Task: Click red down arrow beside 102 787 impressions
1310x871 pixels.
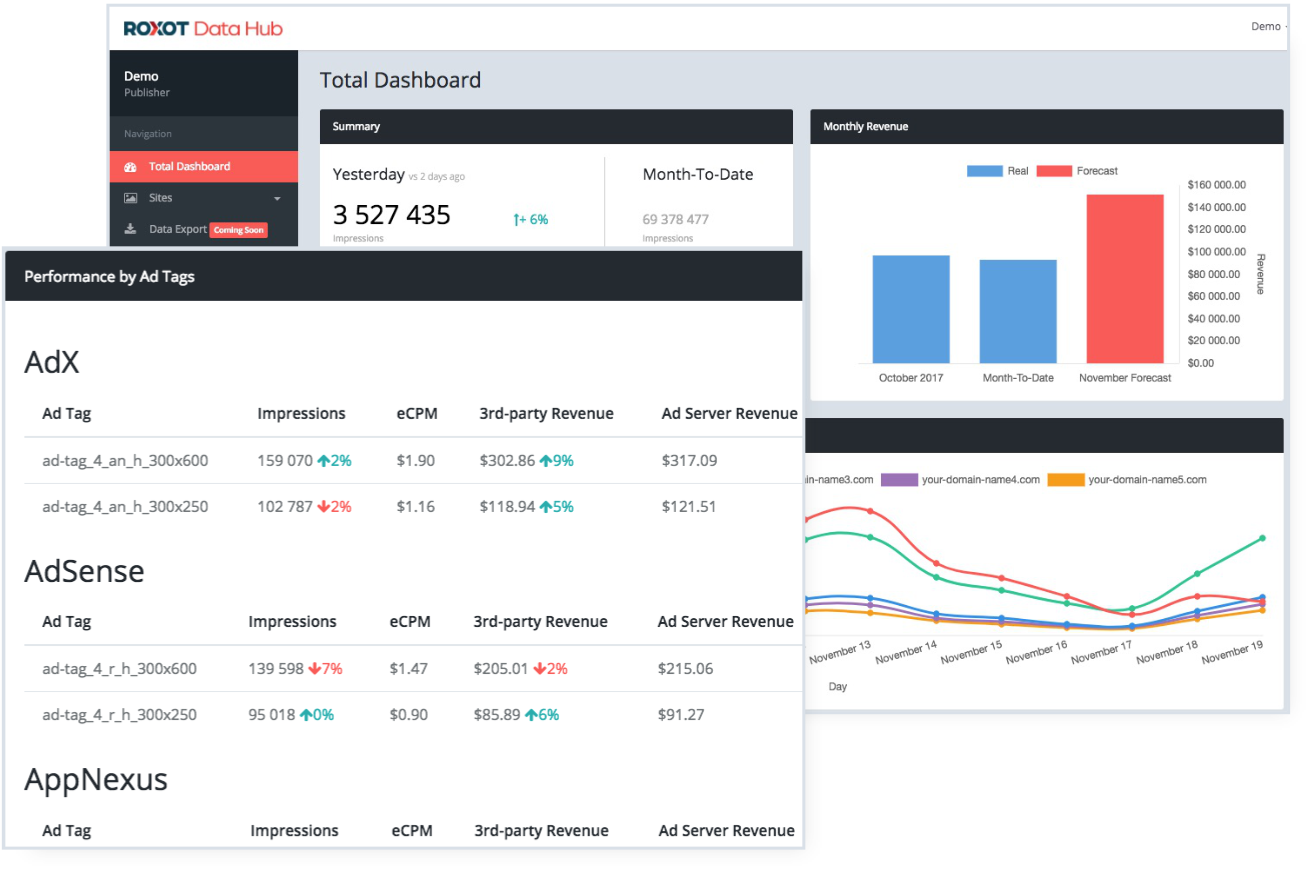Action: tap(323, 507)
